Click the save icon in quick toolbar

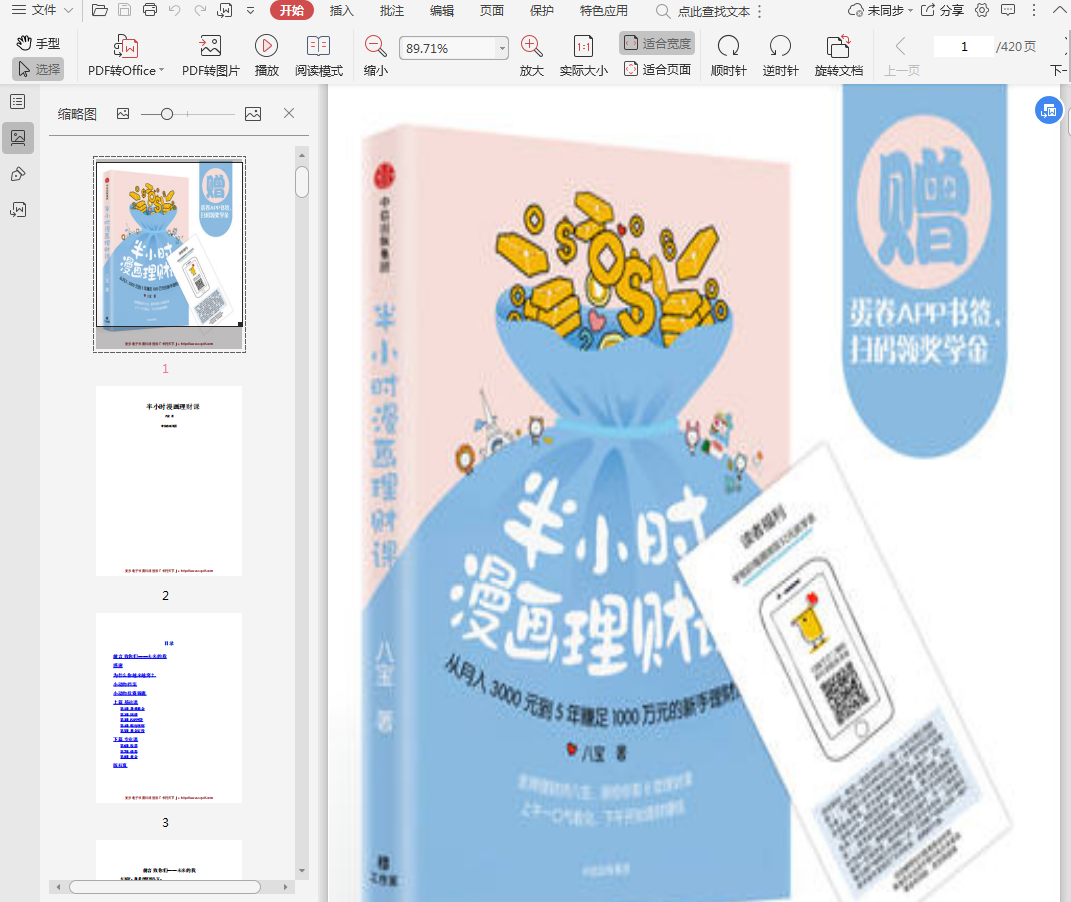coord(124,10)
